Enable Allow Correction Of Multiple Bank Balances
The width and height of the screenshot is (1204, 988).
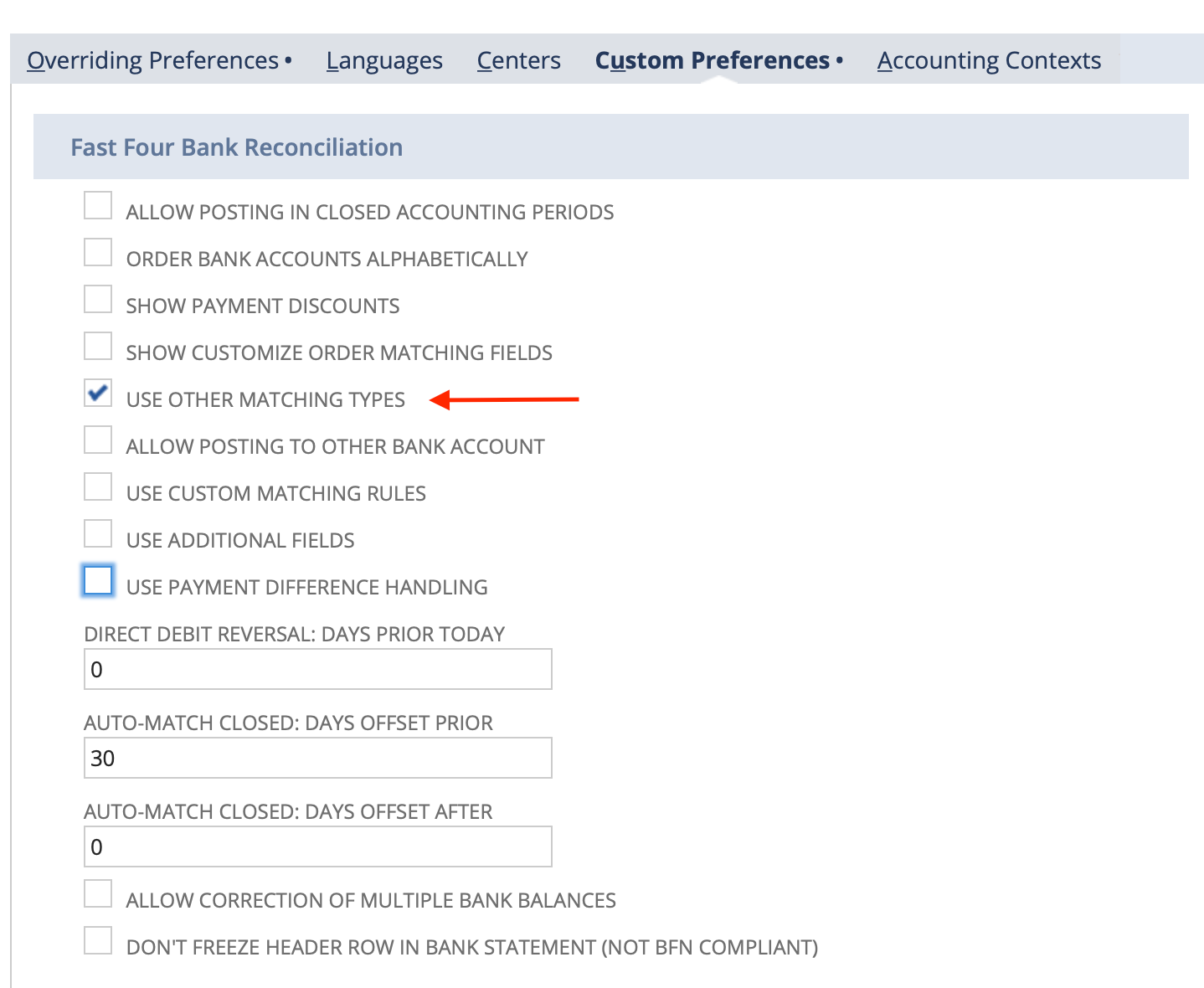click(x=97, y=893)
